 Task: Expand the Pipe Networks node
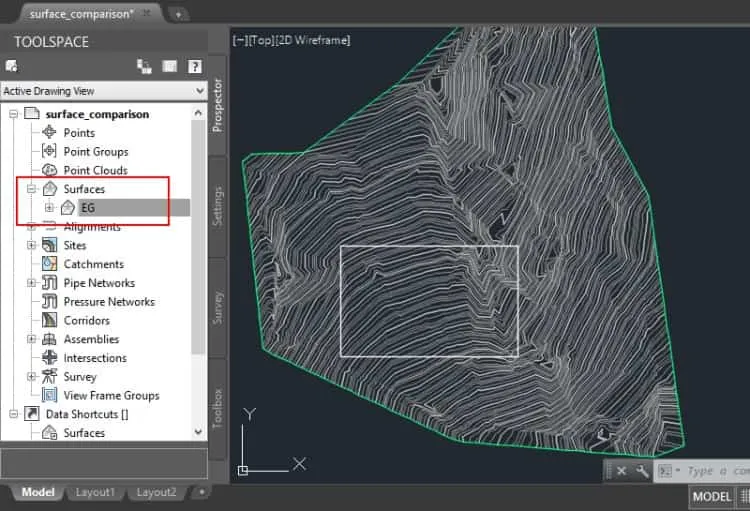[32, 283]
